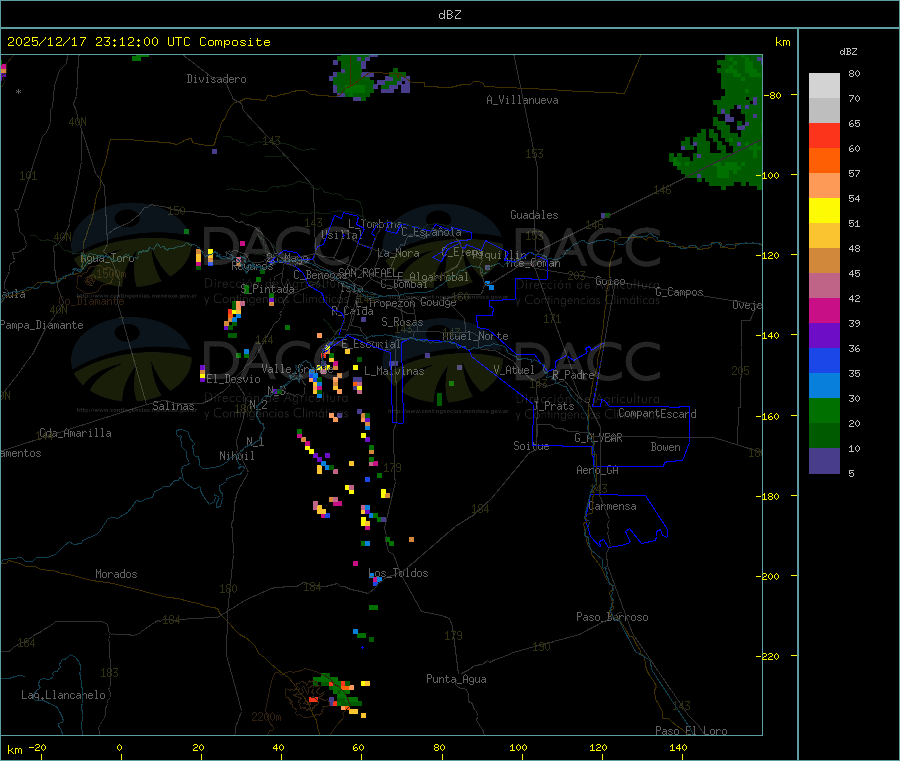Click the A_Villanueva place label
This screenshot has height=761, width=900.
[522, 100]
